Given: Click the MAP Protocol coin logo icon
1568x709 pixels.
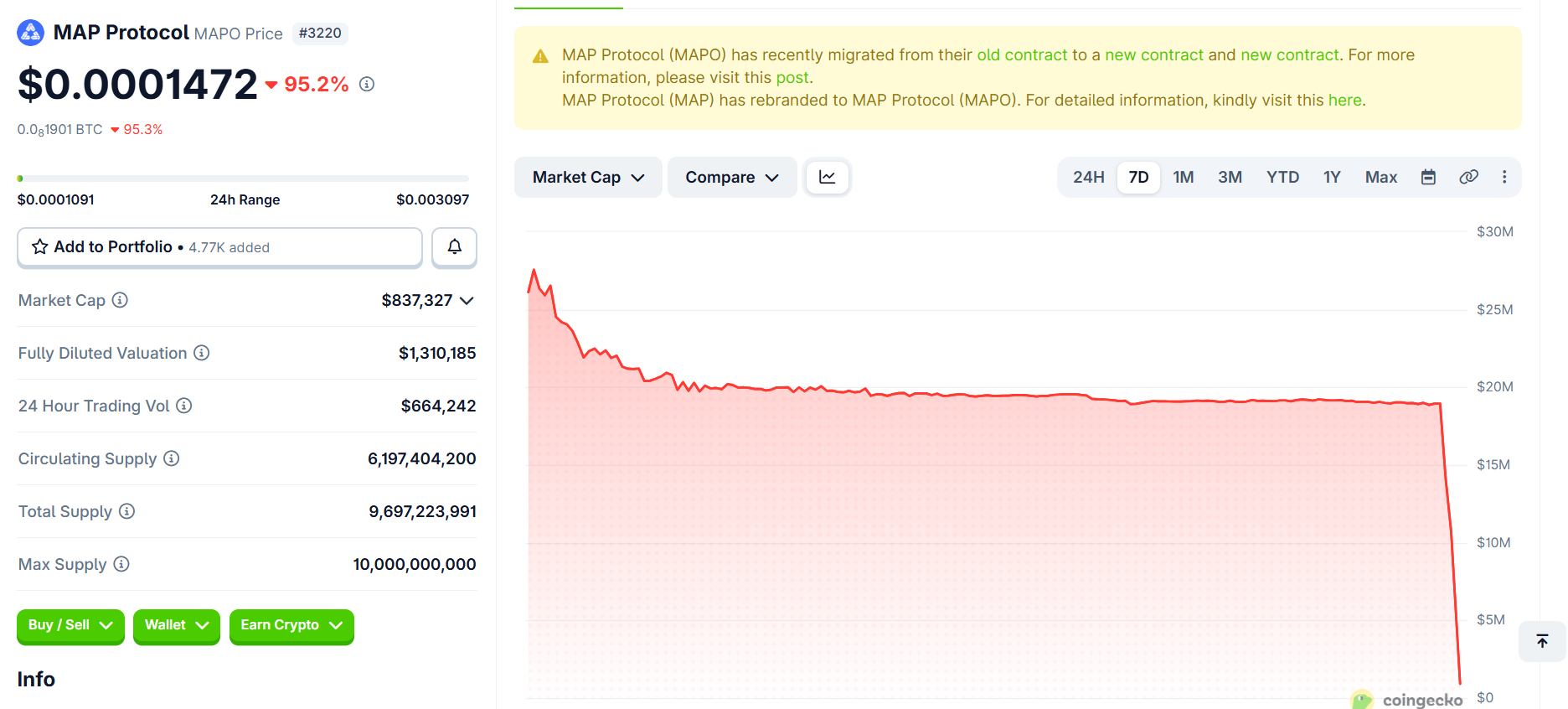Looking at the screenshot, I should [x=31, y=33].
